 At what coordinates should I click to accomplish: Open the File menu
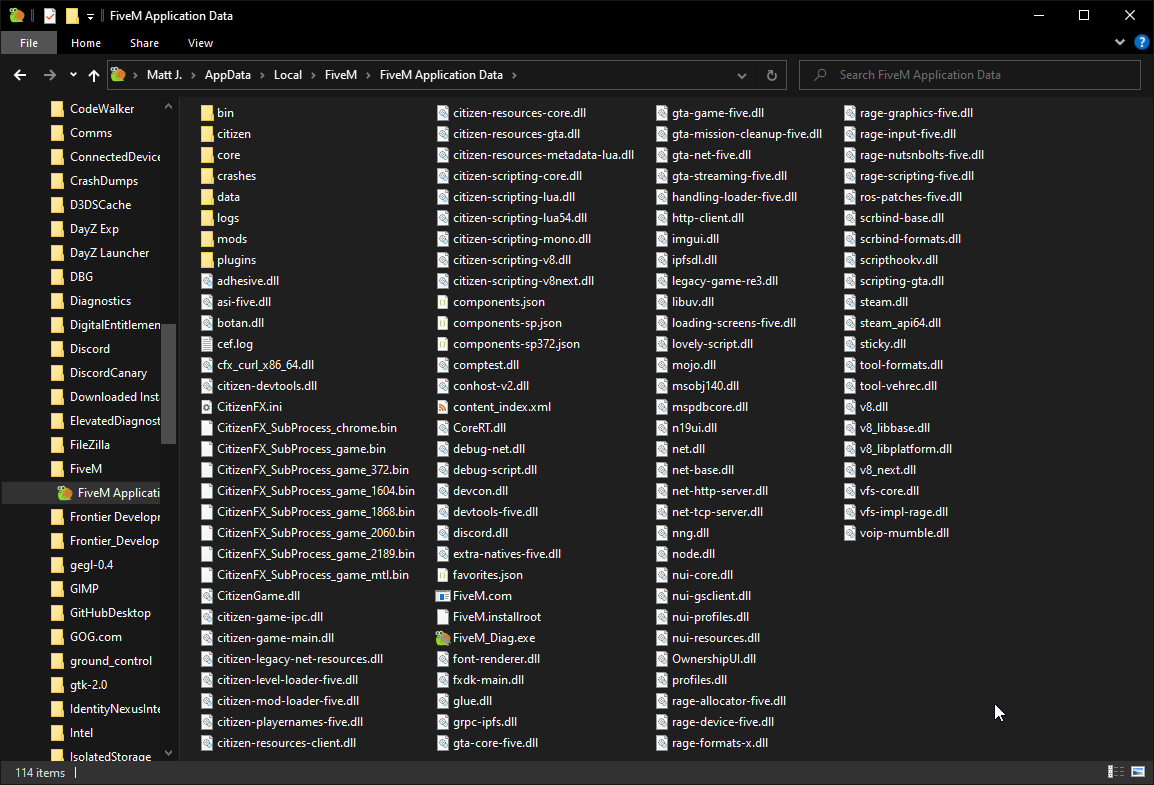pos(29,43)
